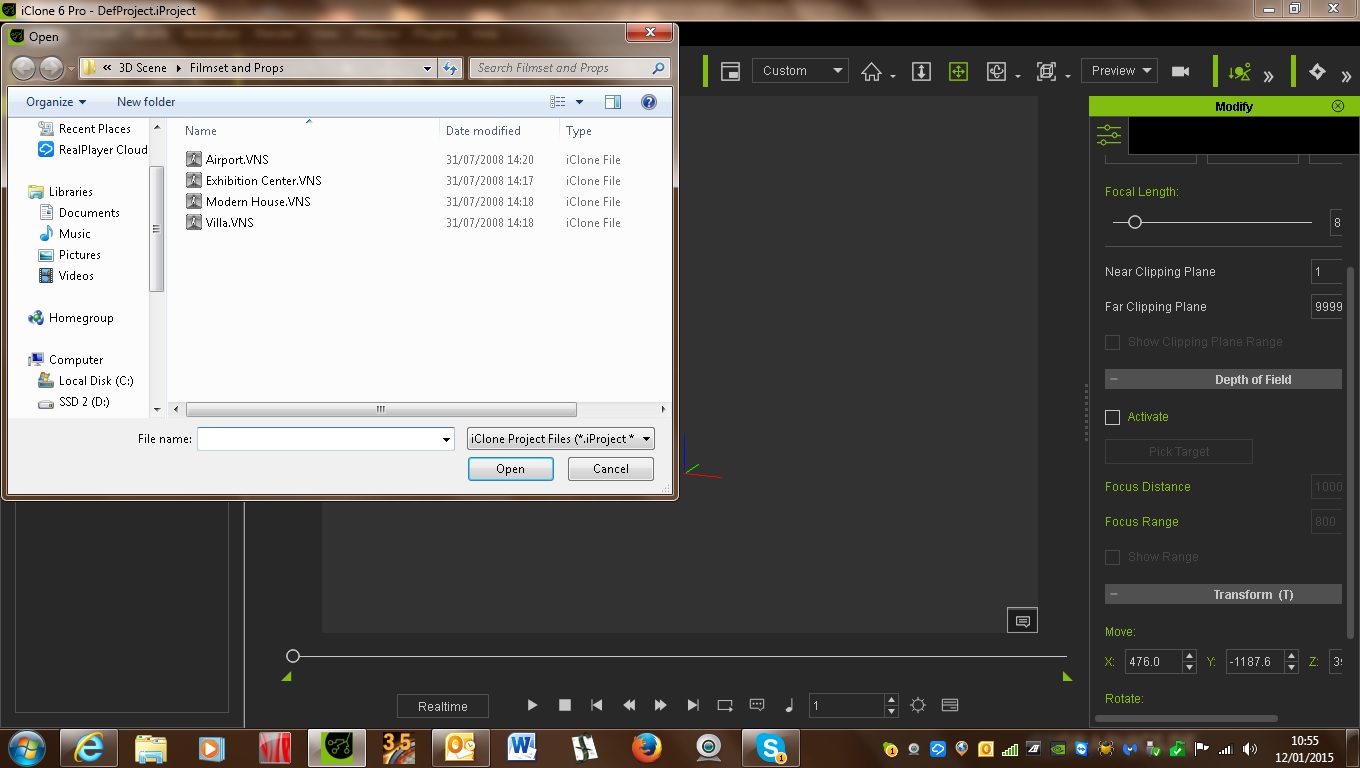Click the camera zoom tool icon
Screen dimensions: 1360x768
[x=922, y=71]
